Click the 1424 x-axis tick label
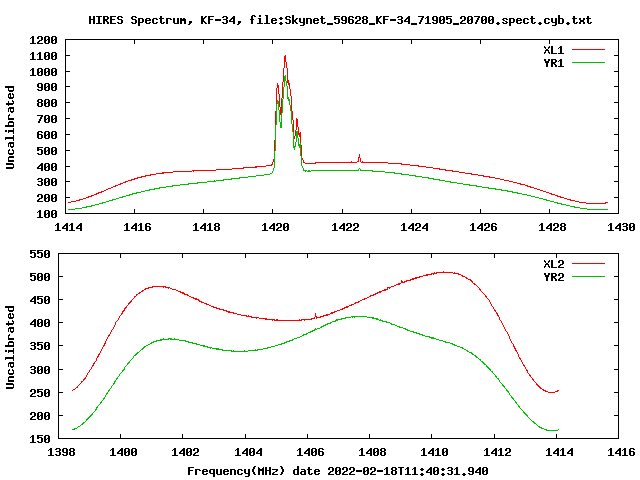 click(414, 227)
